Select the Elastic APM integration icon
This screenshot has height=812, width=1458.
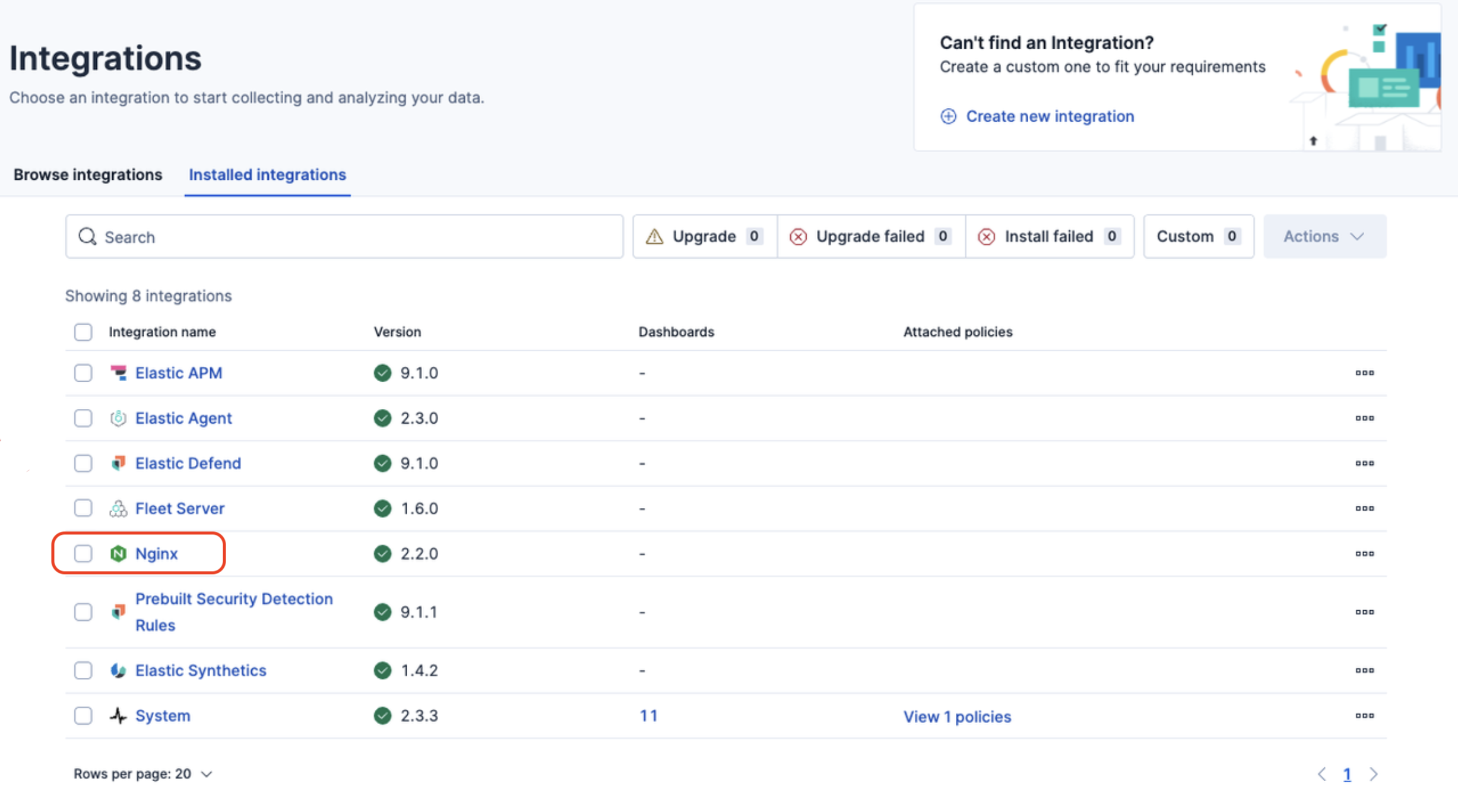pyautogui.click(x=118, y=373)
